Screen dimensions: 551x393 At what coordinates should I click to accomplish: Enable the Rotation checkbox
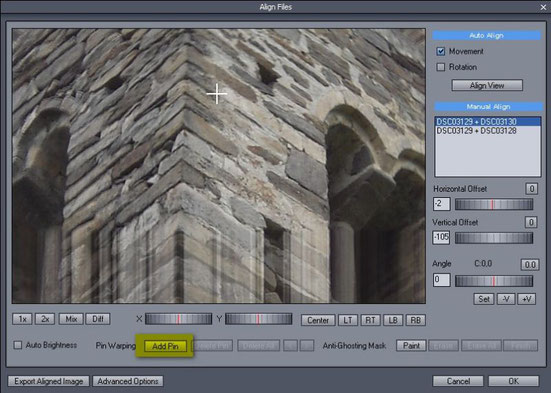tap(441, 67)
